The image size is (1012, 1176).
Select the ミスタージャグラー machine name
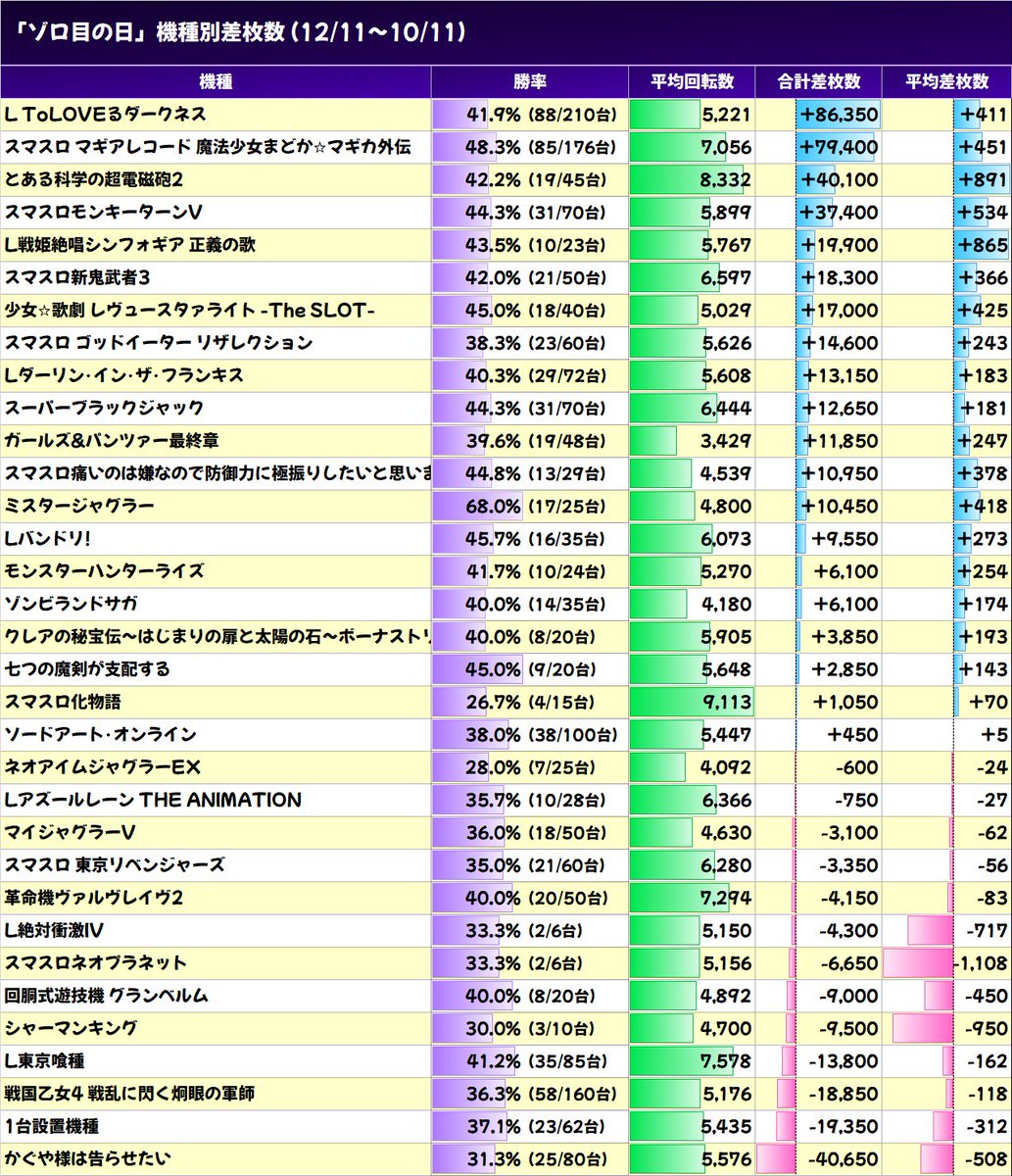[79, 507]
